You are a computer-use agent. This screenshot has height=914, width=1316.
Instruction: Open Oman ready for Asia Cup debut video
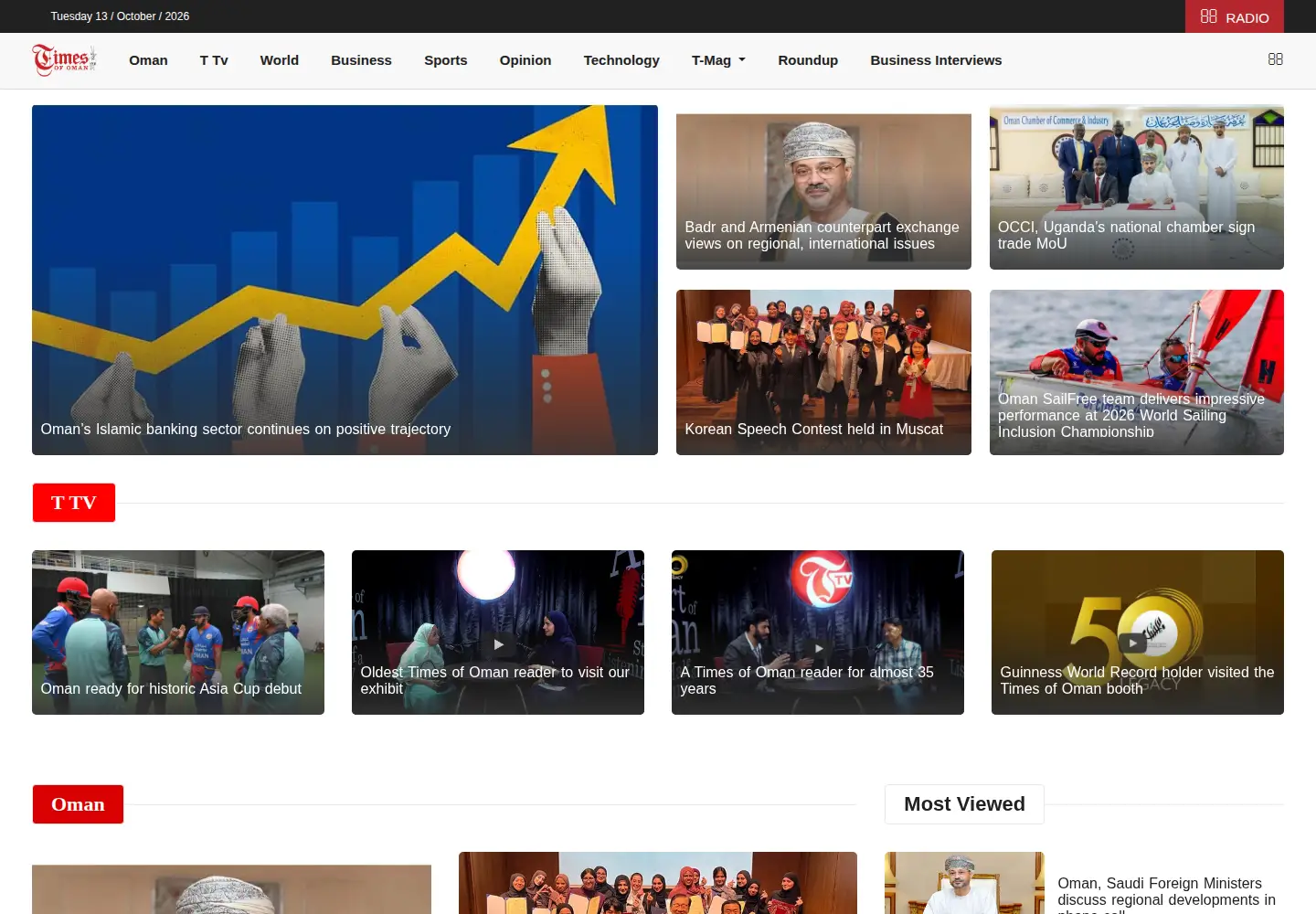point(178,632)
